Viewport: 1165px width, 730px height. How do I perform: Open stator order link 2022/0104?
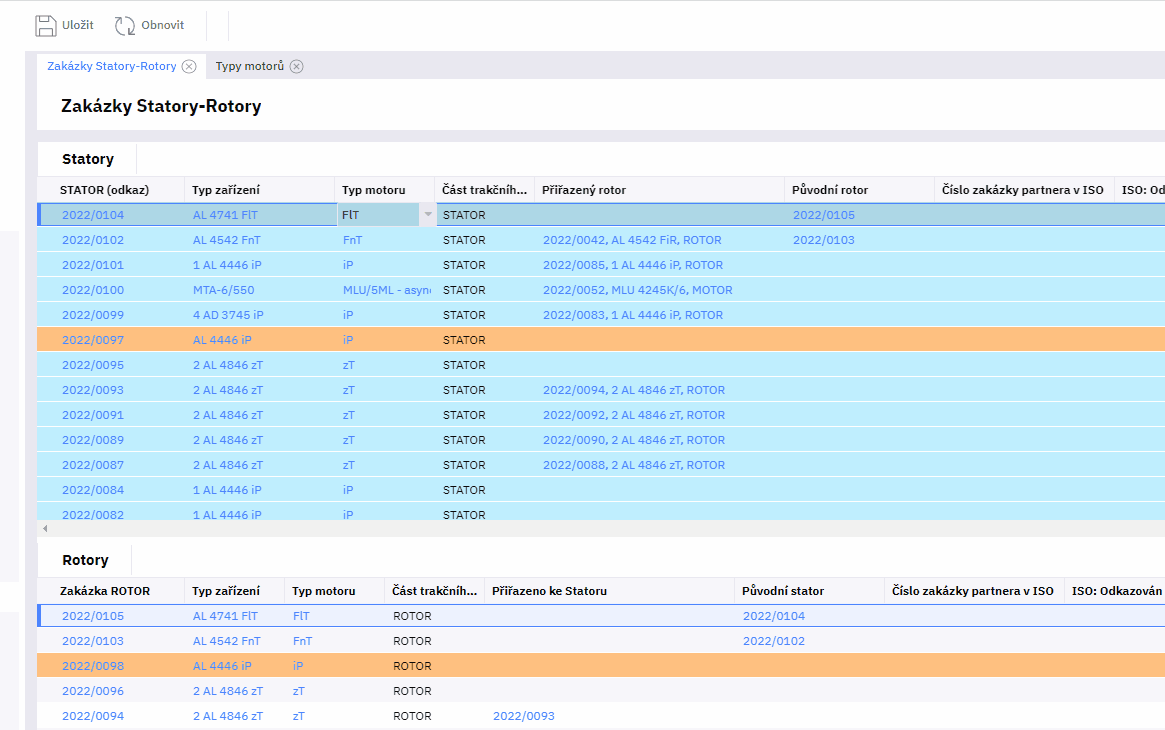coord(93,215)
